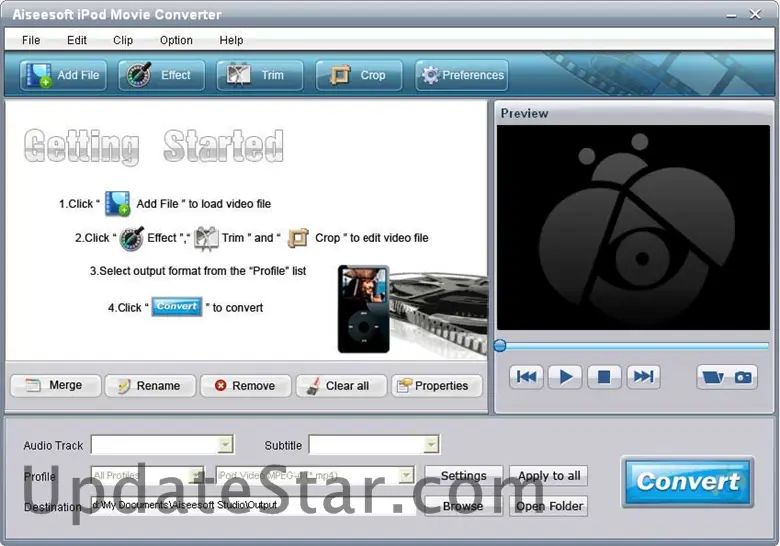Skip to next in preview player
780x546 pixels.
point(643,377)
